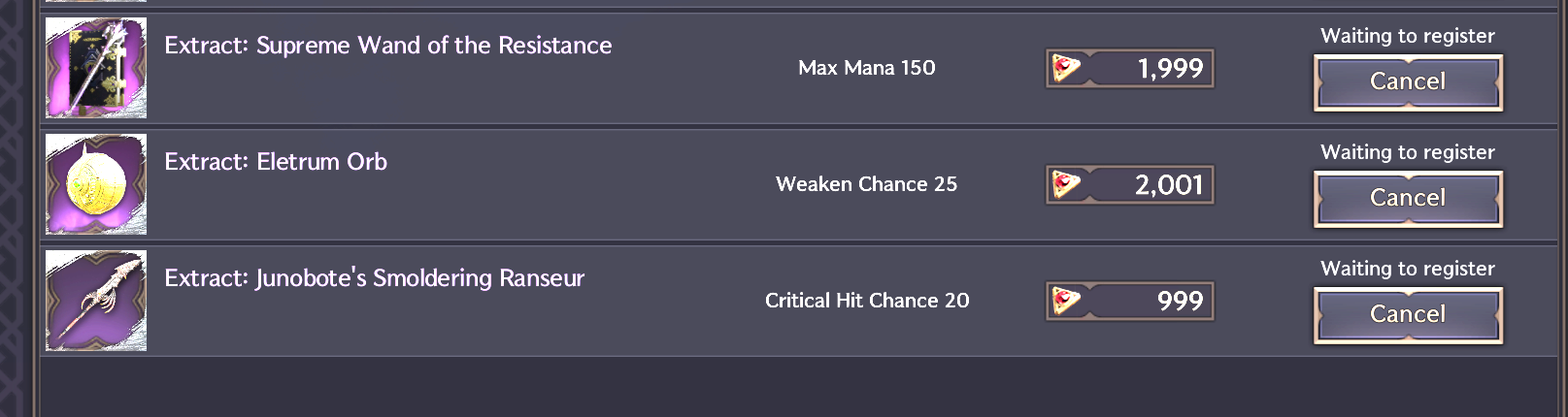
Task: Click Waiting to register status on wand row
Action: tap(1408, 36)
